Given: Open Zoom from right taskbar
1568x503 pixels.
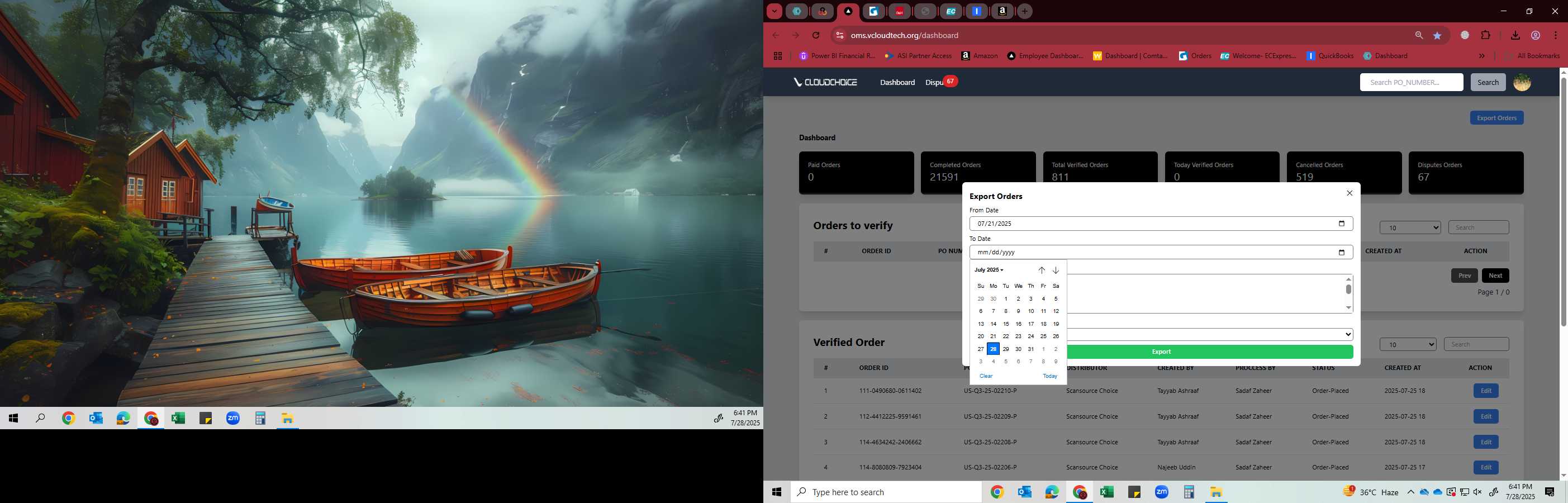Looking at the screenshot, I should 1161,492.
